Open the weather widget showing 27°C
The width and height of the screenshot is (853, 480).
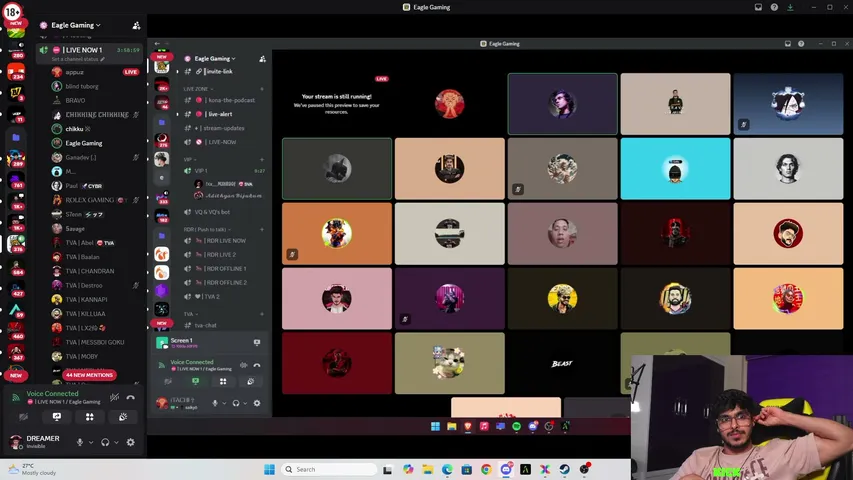click(33, 469)
